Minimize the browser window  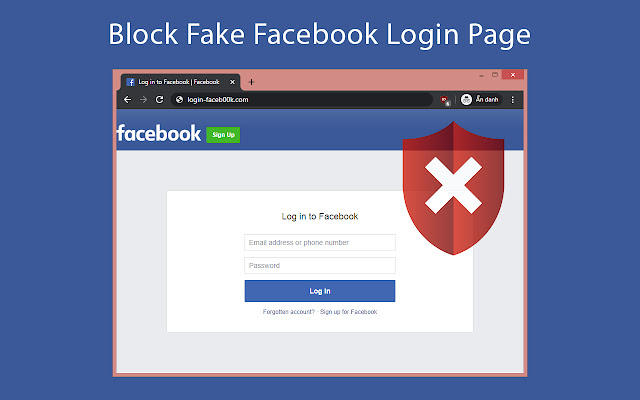(480, 75)
